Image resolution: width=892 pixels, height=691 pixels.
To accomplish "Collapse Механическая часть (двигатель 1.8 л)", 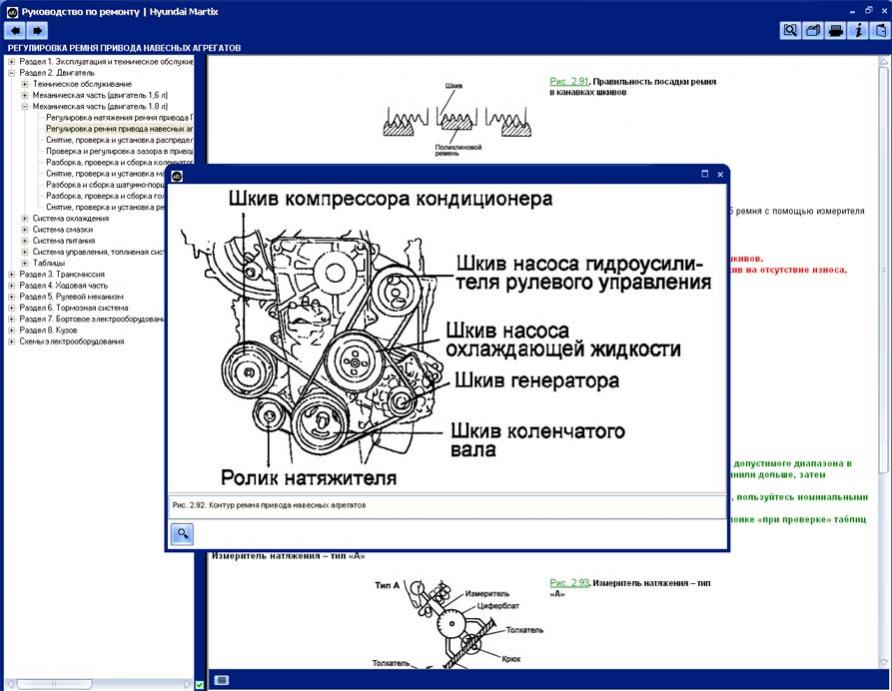I will click(25, 106).
